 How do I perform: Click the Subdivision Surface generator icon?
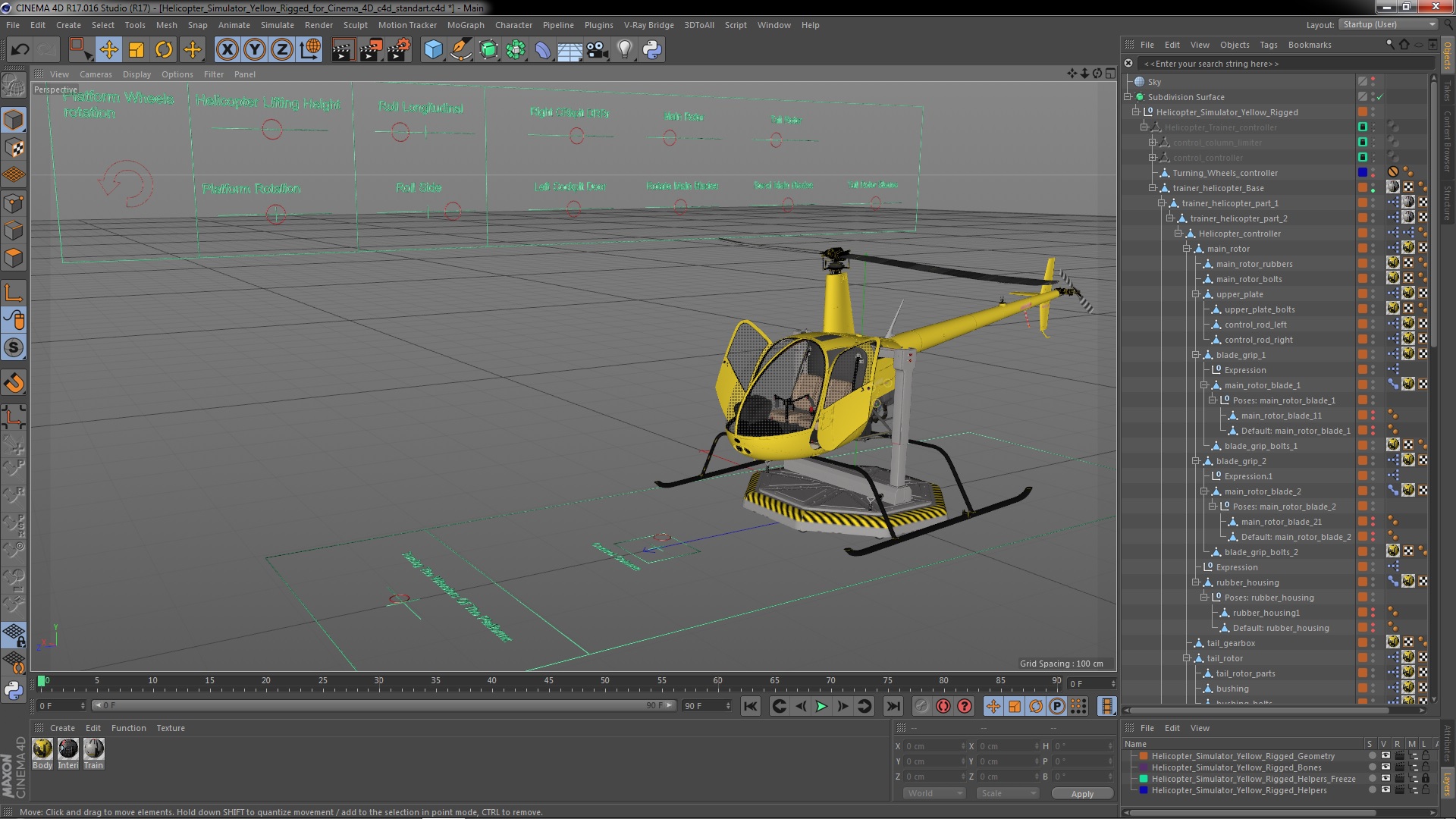click(x=488, y=50)
